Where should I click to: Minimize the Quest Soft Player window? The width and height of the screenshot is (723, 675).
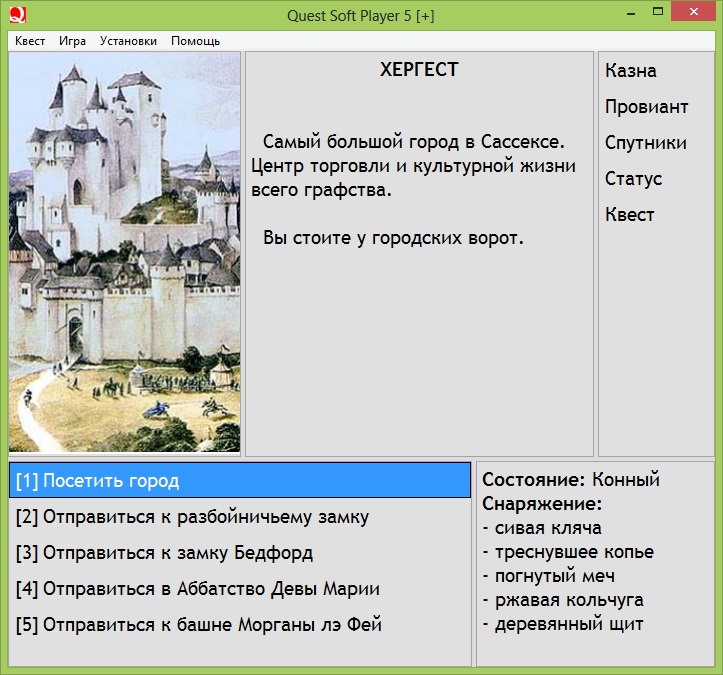[631, 12]
